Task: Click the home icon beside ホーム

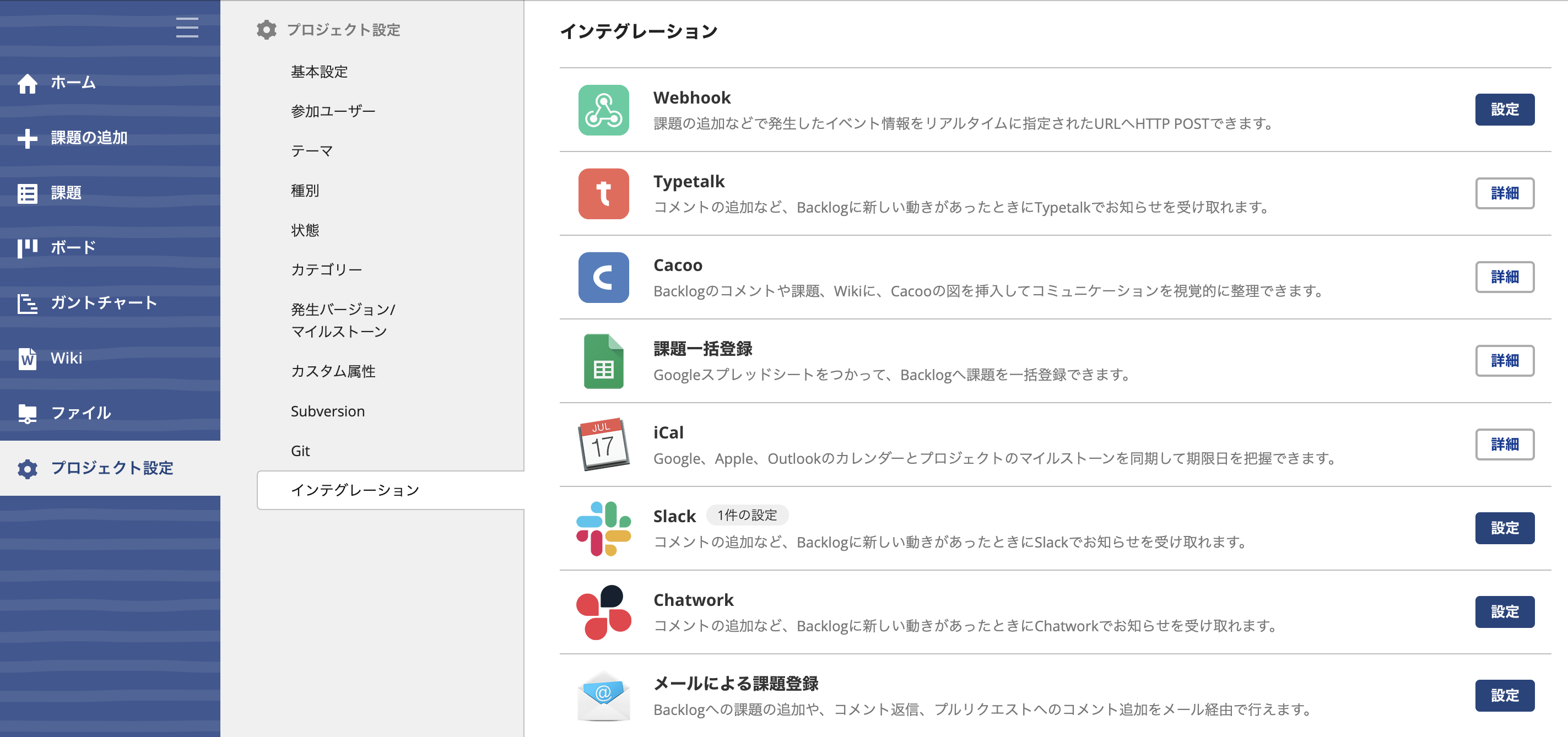Action: point(28,83)
